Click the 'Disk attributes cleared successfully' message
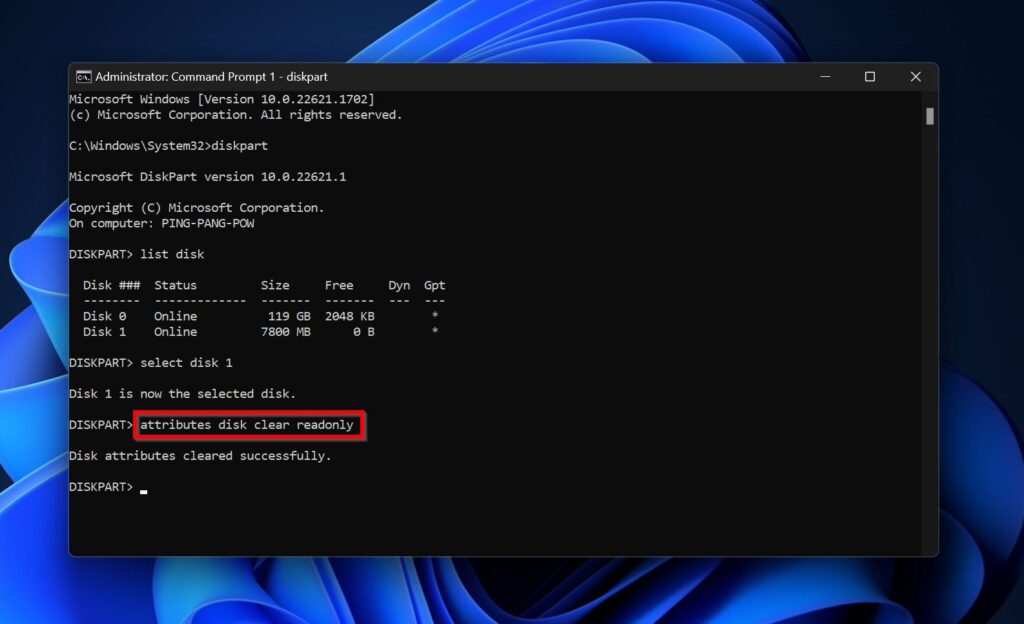The image size is (1024, 624). (x=200, y=455)
